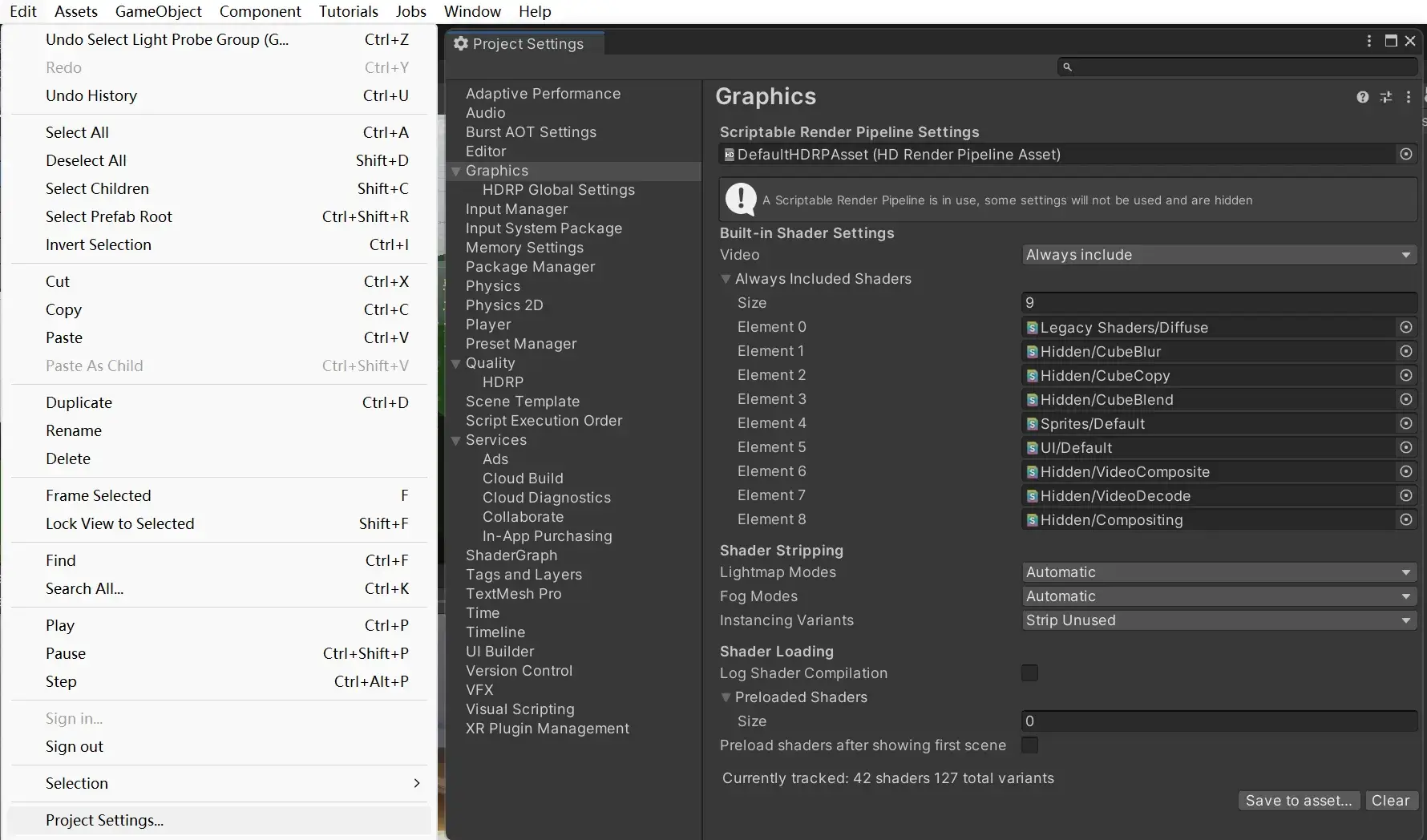Open object picker for Hidden/Compositing element

pyautogui.click(x=1405, y=519)
